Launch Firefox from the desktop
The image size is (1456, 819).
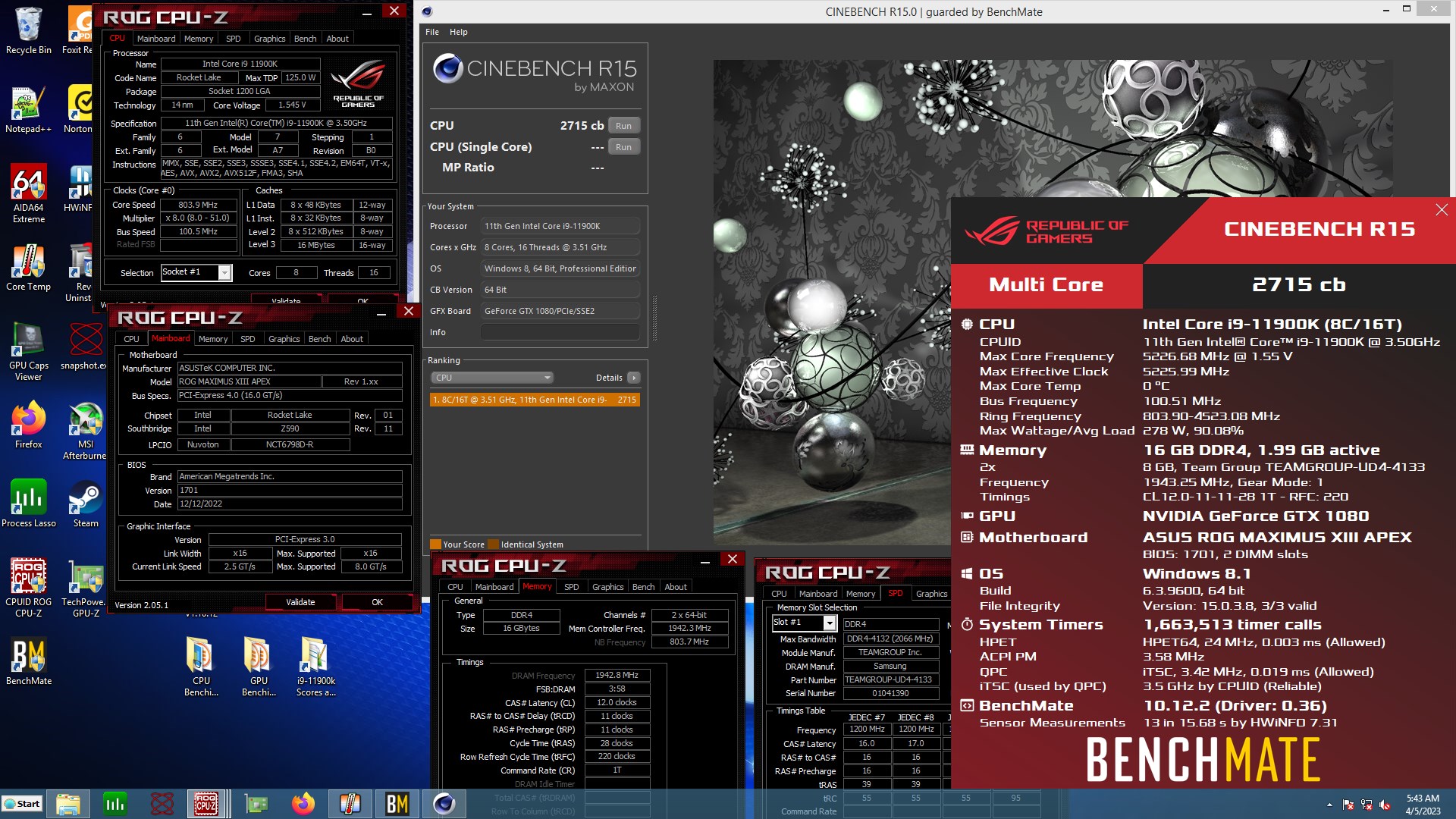pyautogui.click(x=28, y=425)
